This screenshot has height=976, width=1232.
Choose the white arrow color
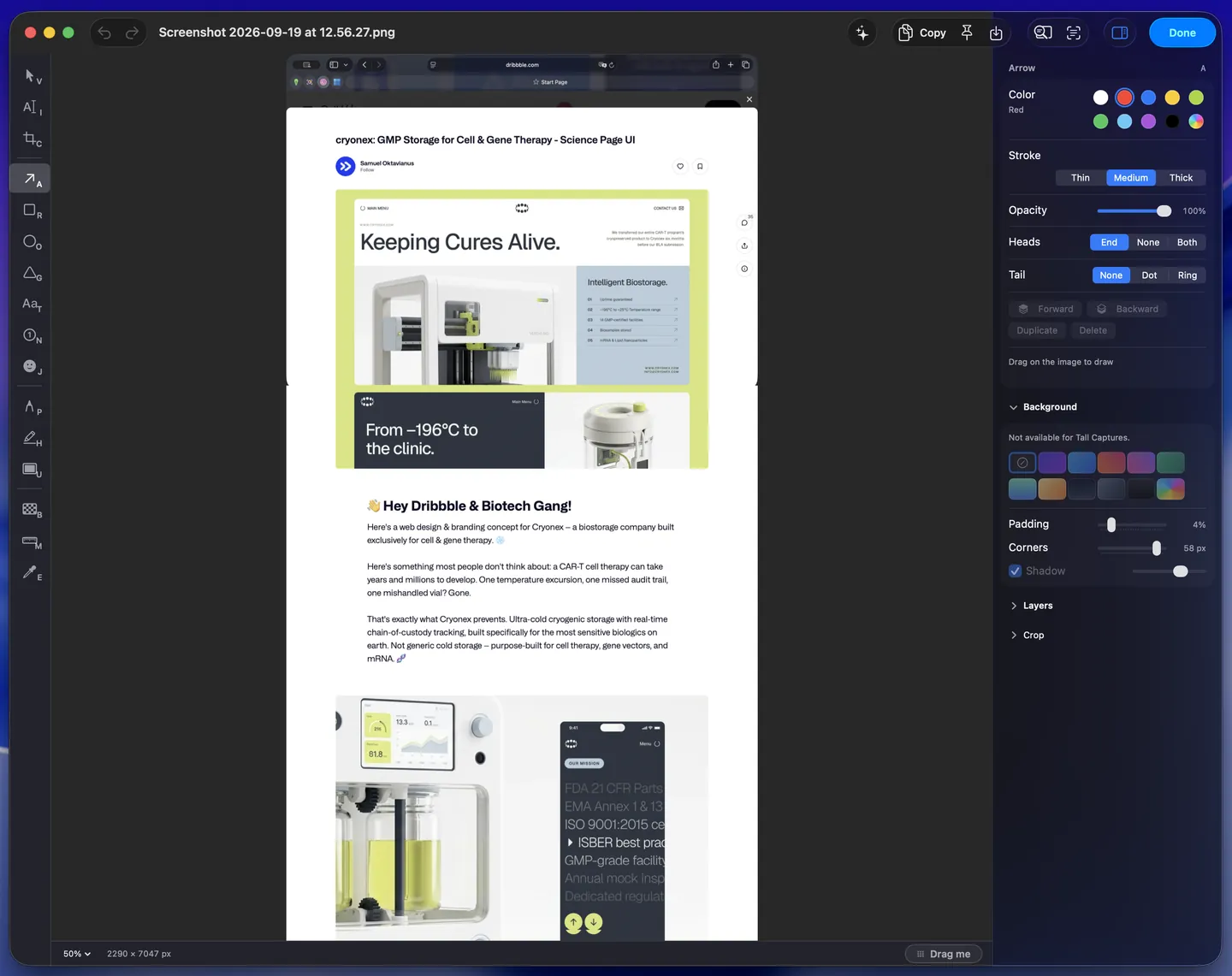pyautogui.click(x=1101, y=98)
